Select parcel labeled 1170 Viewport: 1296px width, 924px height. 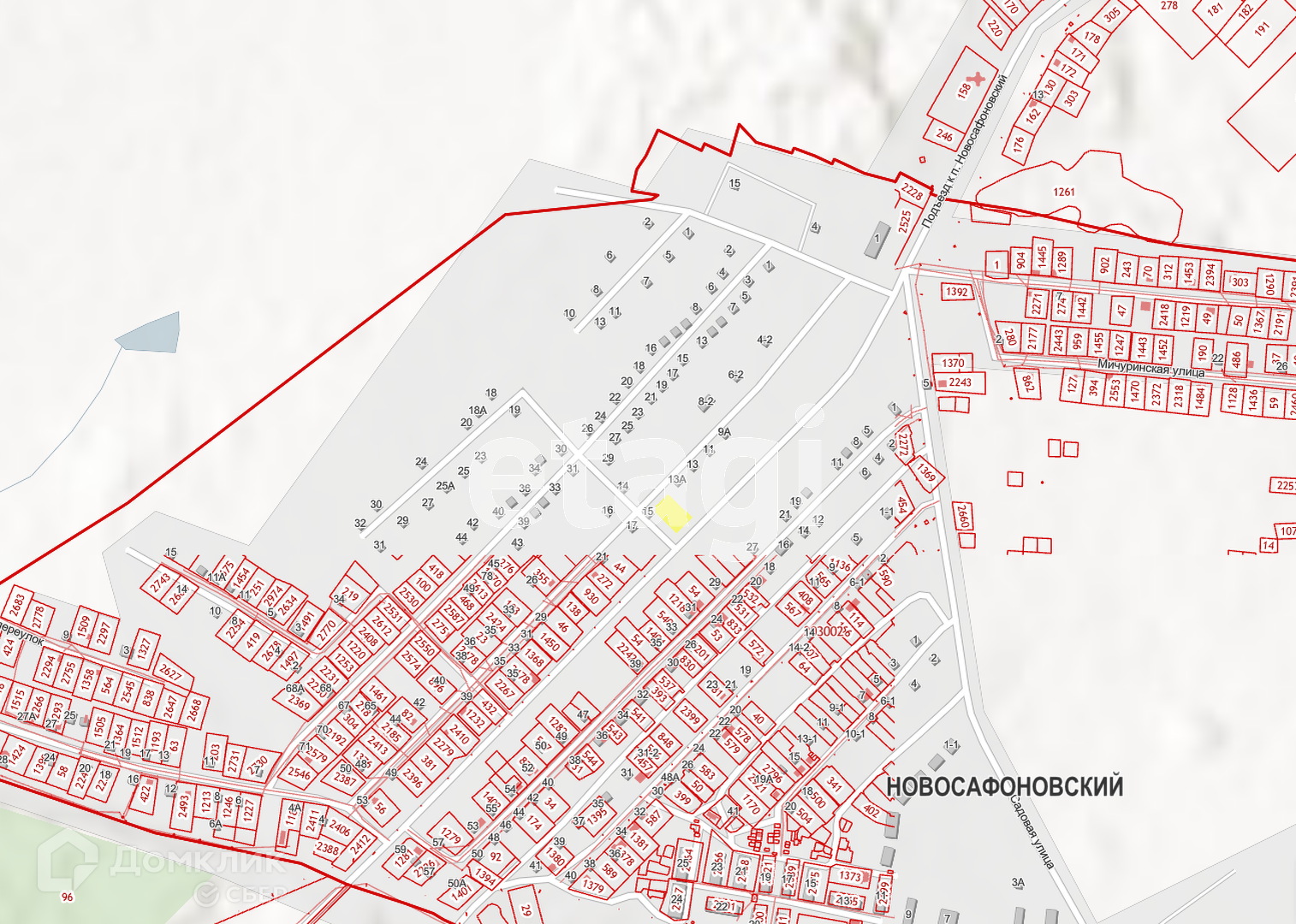tap(751, 804)
